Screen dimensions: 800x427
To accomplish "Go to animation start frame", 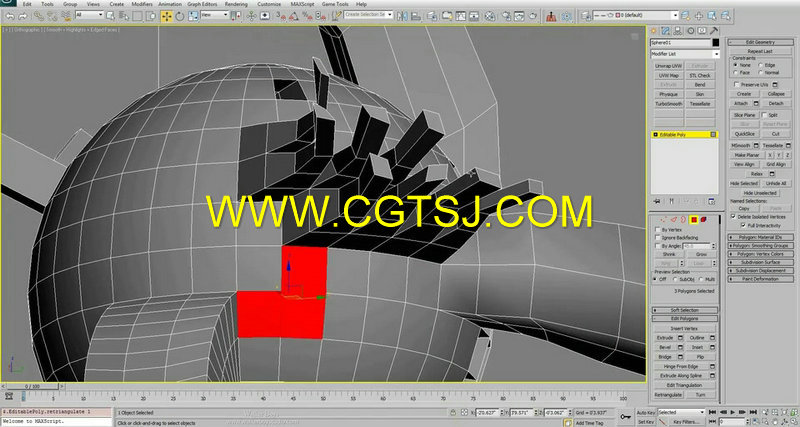I will point(712,412).
